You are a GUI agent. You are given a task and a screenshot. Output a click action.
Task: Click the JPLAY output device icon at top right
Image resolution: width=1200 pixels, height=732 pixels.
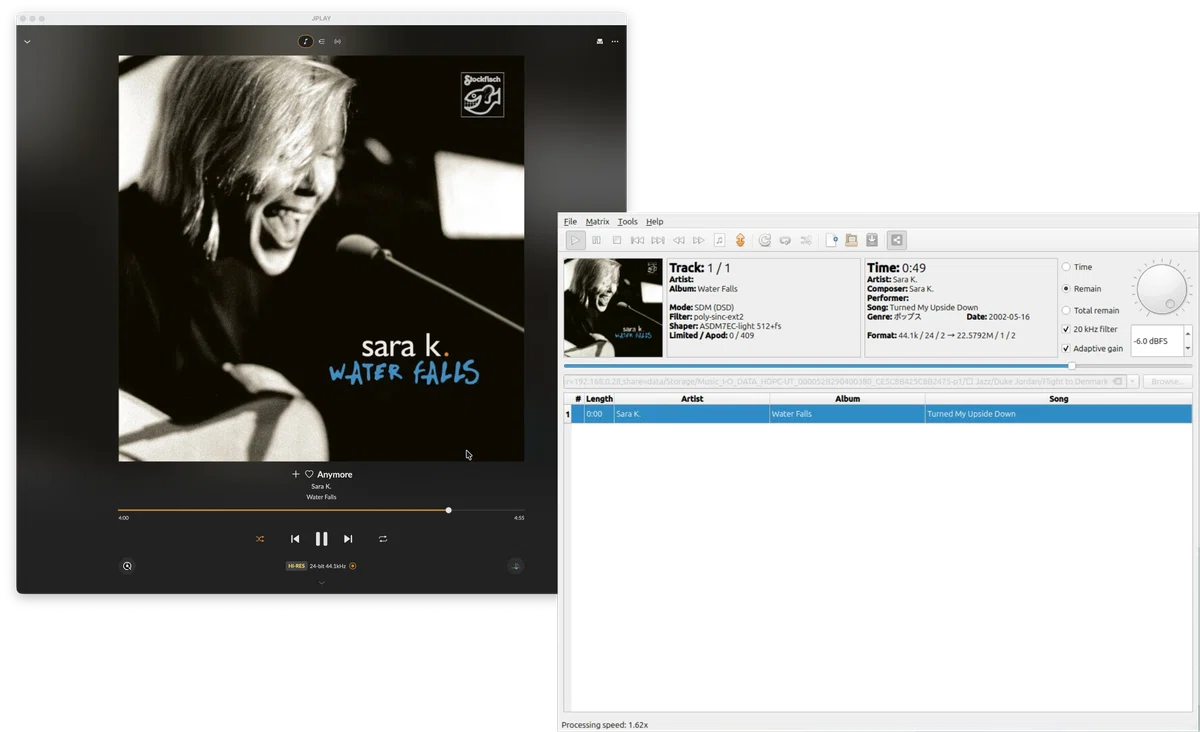(600, 42)
